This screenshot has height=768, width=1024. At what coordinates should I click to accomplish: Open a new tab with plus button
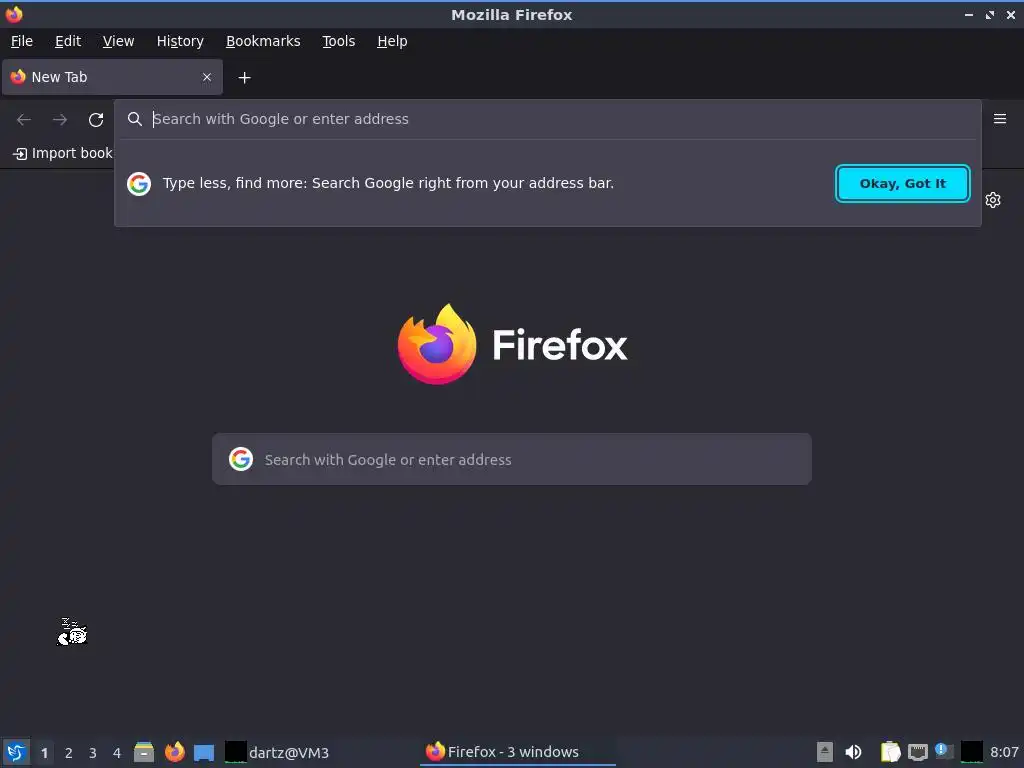pyautogui.click(x=244, y=78)
